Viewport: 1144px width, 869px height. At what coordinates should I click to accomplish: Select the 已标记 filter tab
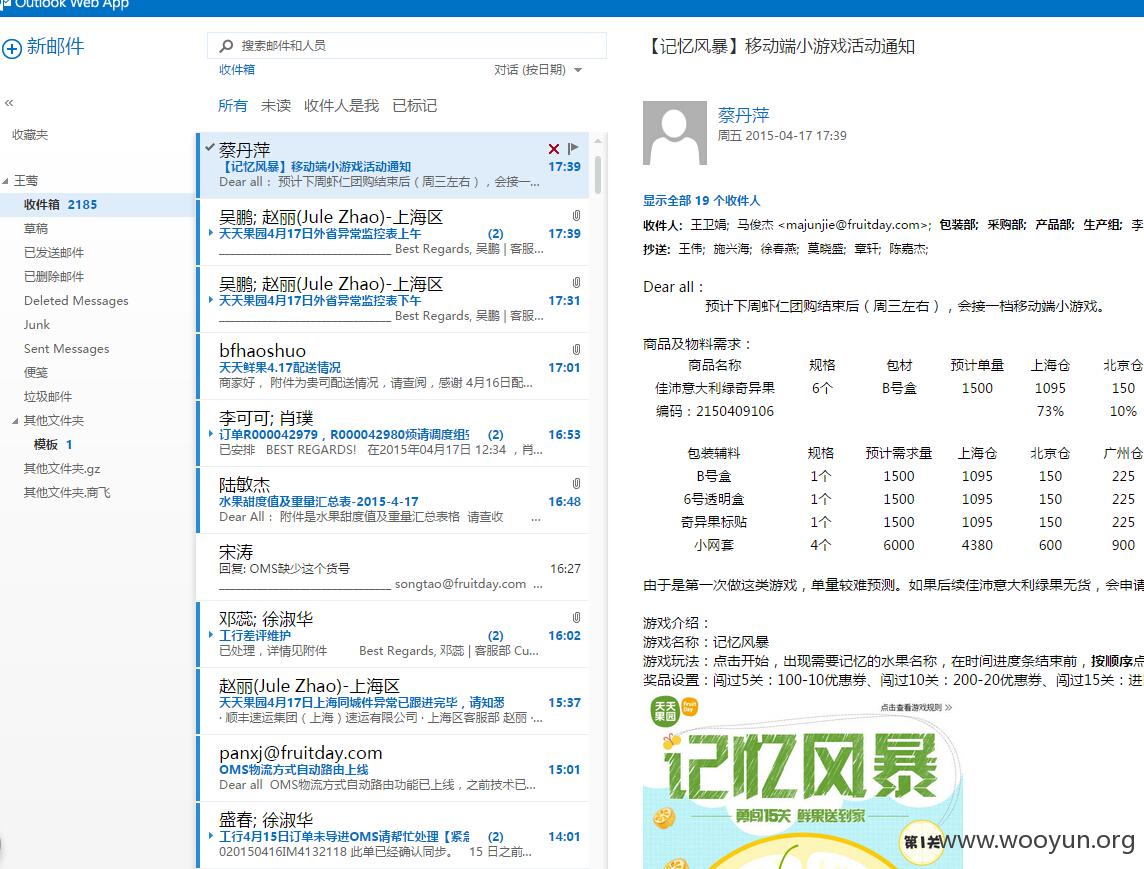[414, 106]
